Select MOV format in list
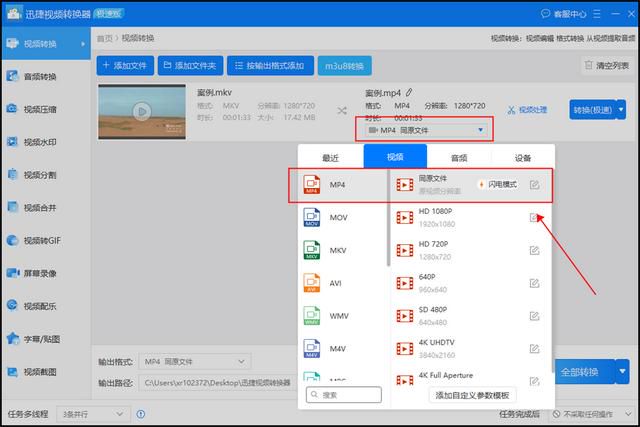Image resolution: width=640 pixels, height=427 pixels. [342, 218]
